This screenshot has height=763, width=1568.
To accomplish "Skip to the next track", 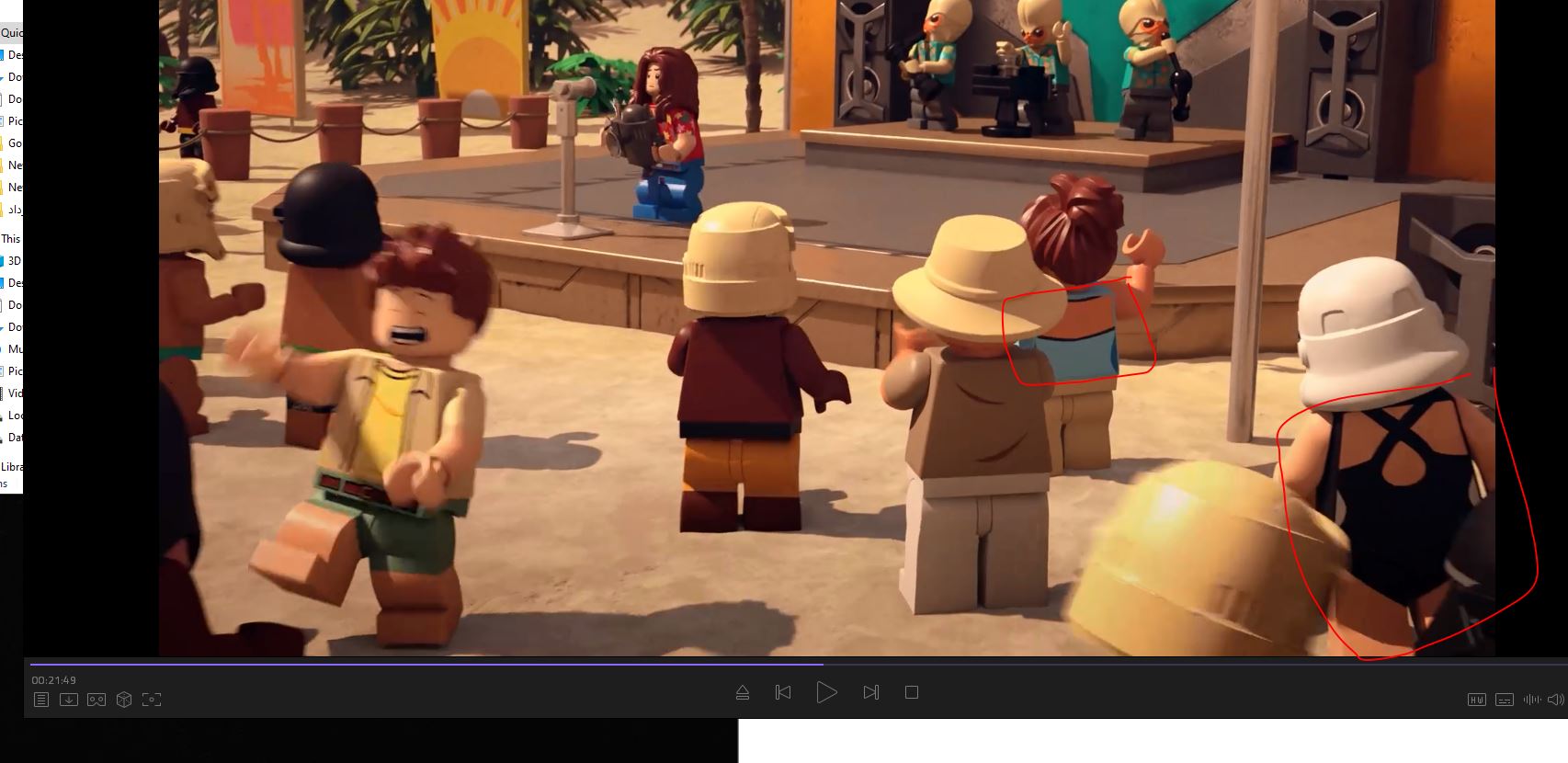I will point(871,692).
